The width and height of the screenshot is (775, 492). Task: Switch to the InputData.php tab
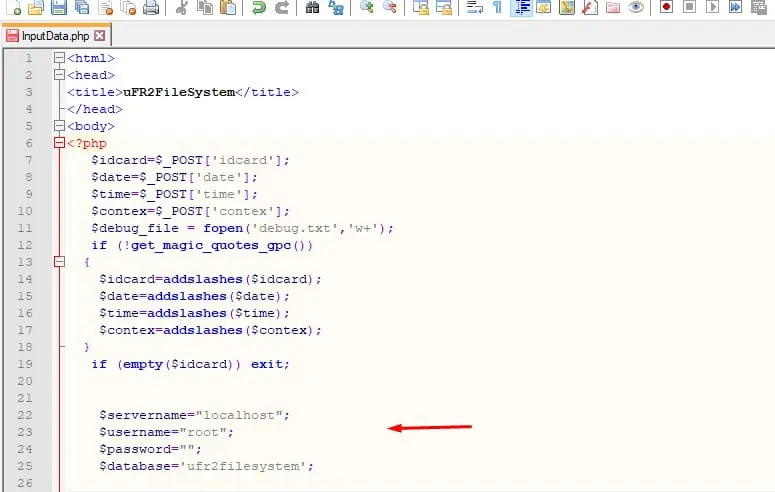coord(55,36)
